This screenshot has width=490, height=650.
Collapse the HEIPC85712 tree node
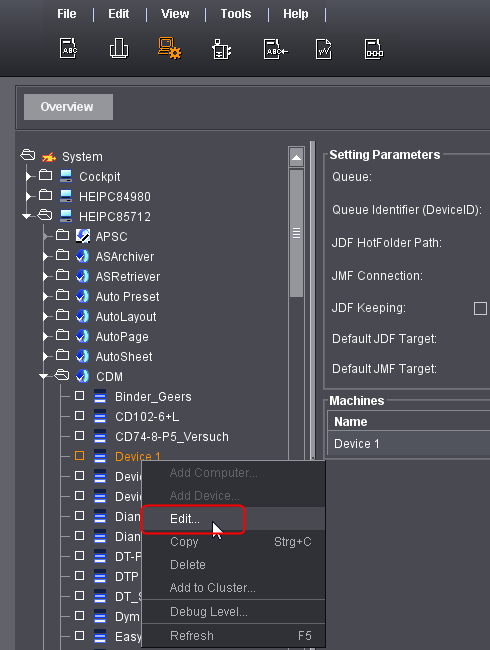click(x=27, y=216)
